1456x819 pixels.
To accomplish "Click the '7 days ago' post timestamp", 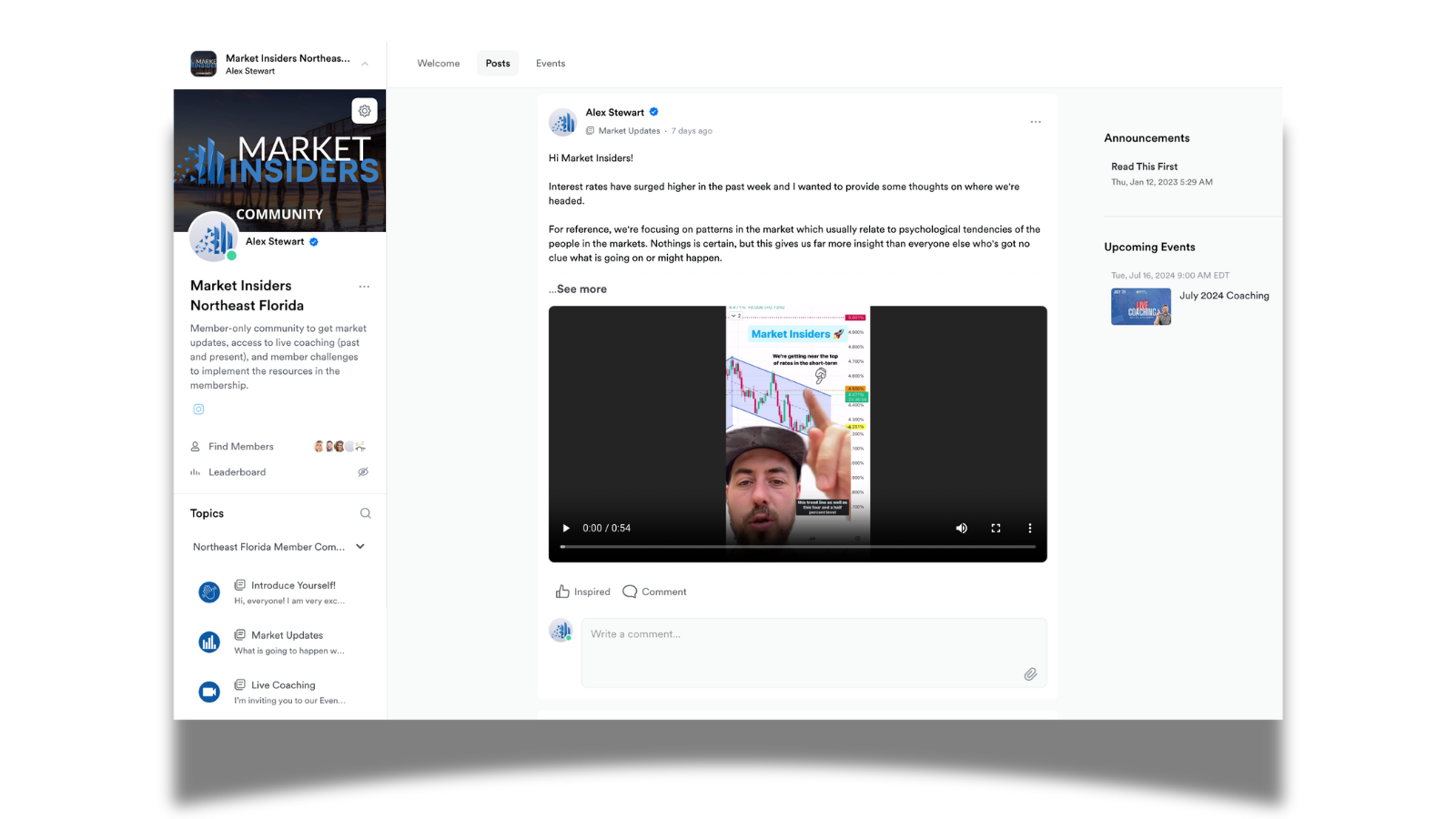I will [x=692, y=131].
